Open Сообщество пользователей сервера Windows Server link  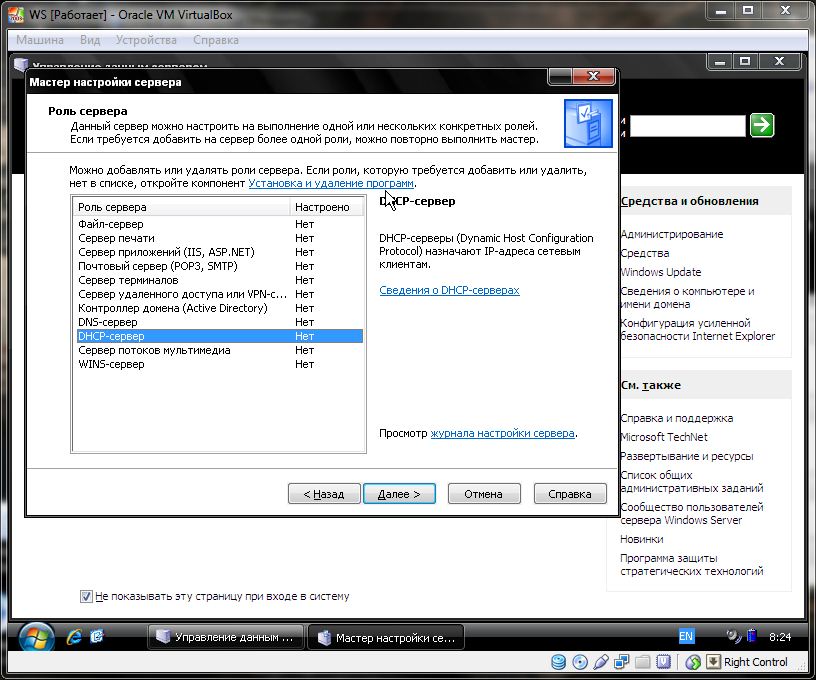pos(692,514)
